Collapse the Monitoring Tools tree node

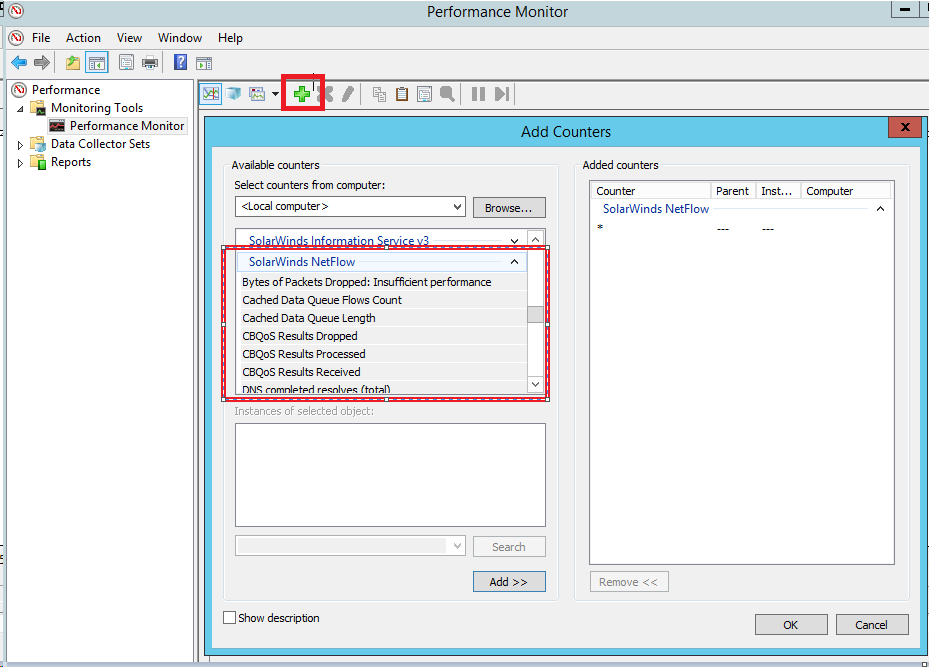point(20,108)
